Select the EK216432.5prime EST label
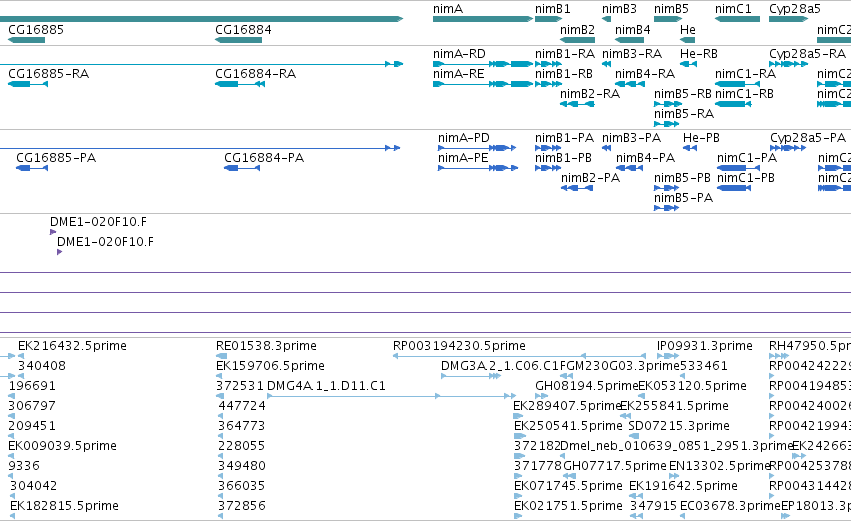The width and height of the screenshot is (851, 521). [x=72, y=346]
